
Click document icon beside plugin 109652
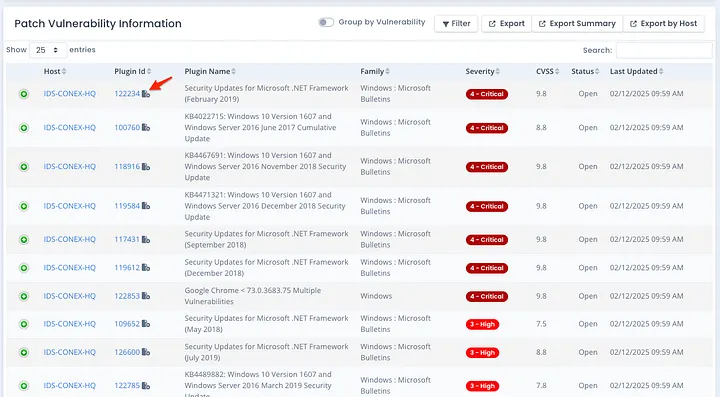pyautogui.click(x=146, y=324)
